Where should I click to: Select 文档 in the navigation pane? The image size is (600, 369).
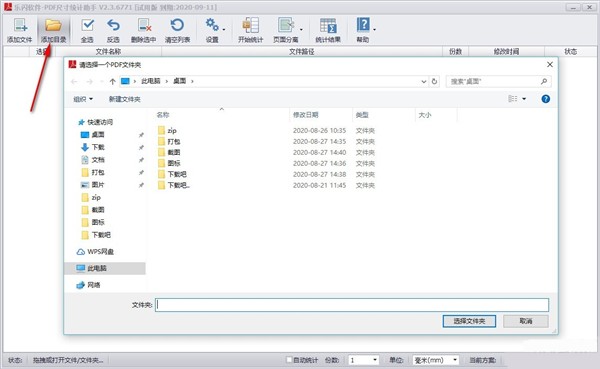click(x=98, y=160)
